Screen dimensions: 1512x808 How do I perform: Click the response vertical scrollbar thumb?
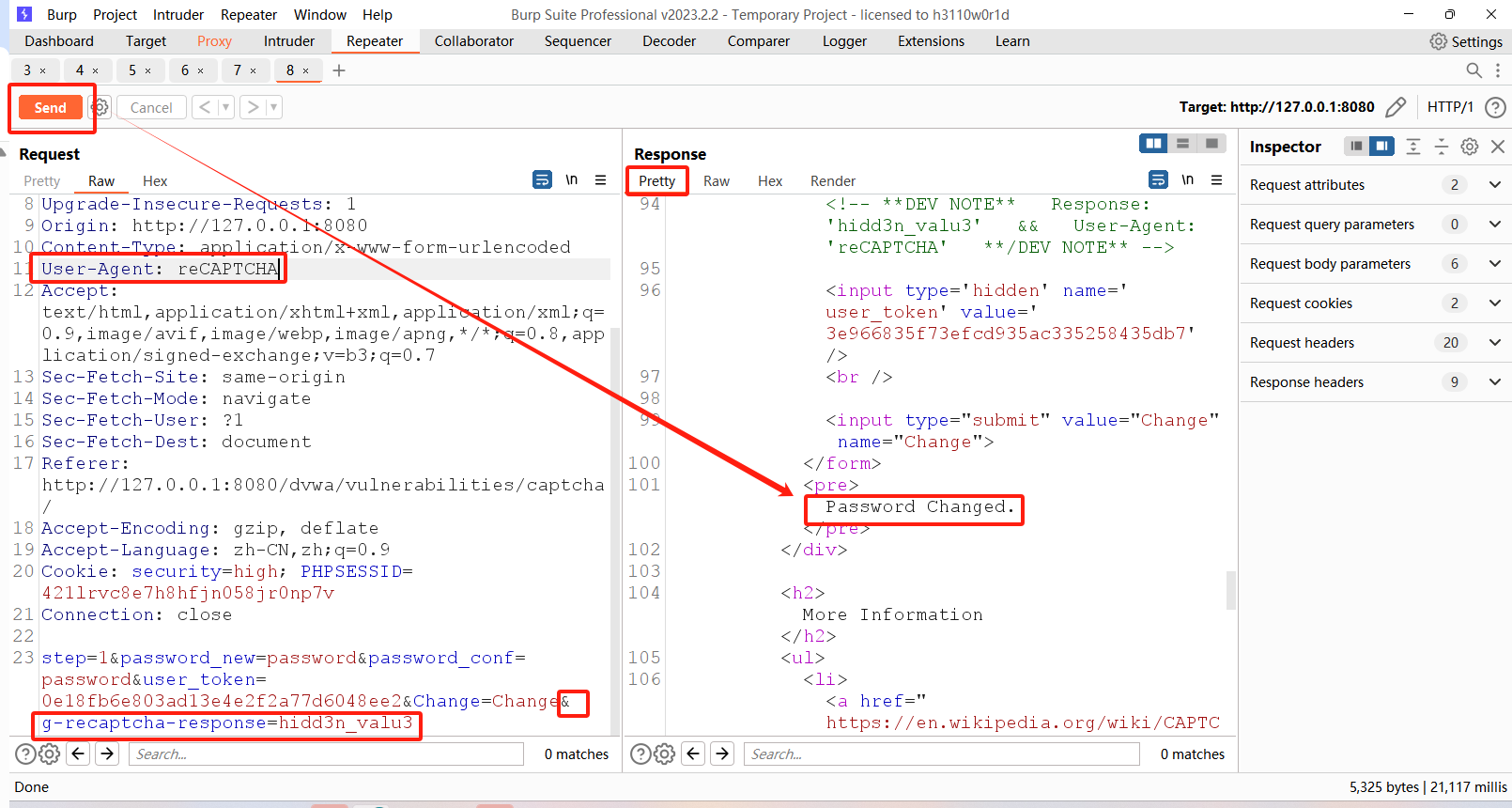click(1230, 591)
